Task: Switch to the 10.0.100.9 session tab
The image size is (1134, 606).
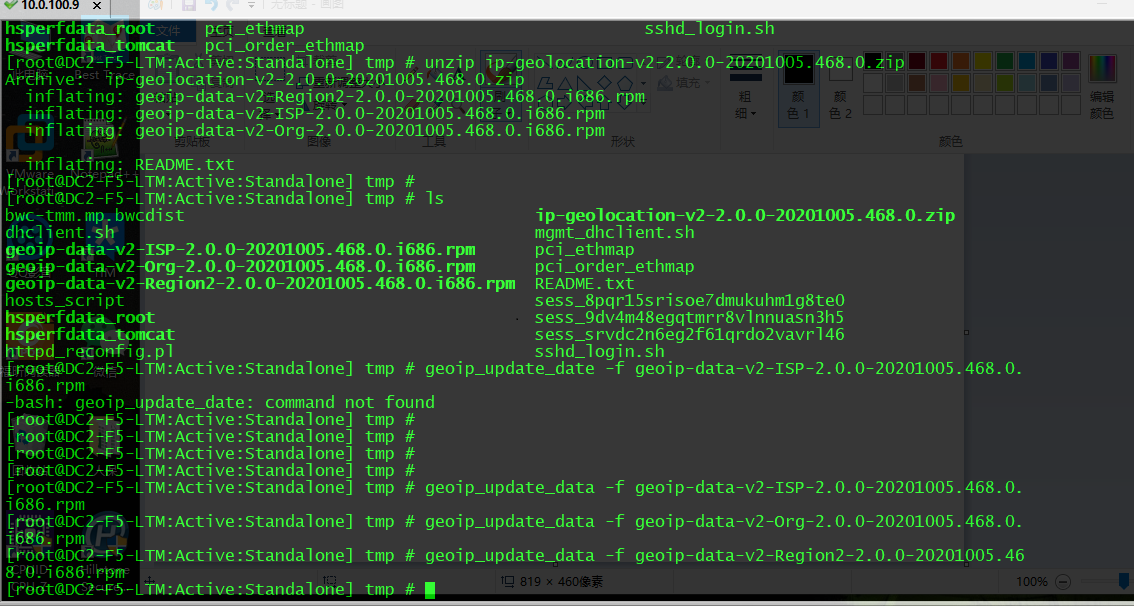Action: click(48, 6)
